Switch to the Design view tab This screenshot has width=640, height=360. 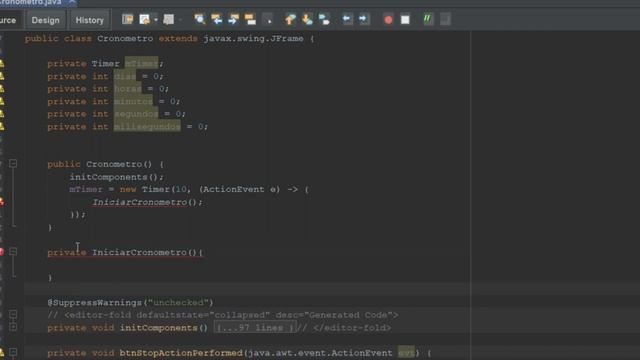[45, 20]
